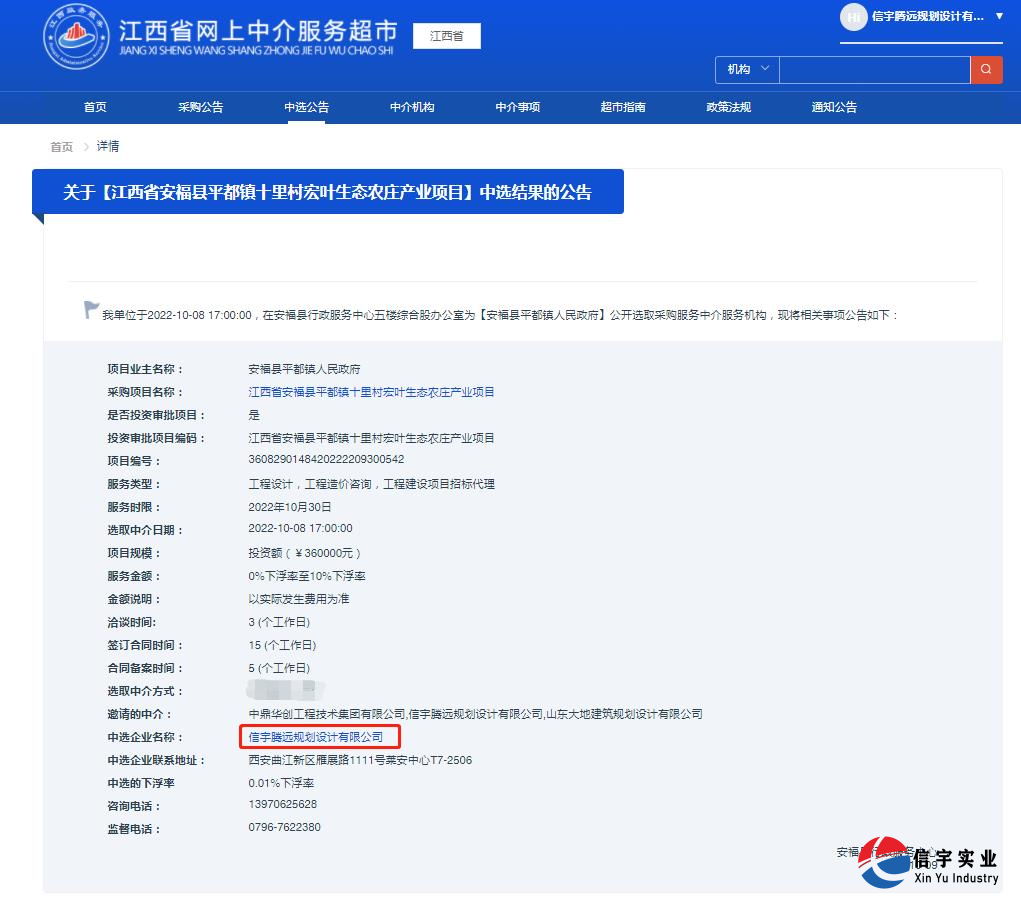The width and height of the screenshot is (1021, 904).
Task: Click the 首页 breadcrumb link
Action: [61, 146]
